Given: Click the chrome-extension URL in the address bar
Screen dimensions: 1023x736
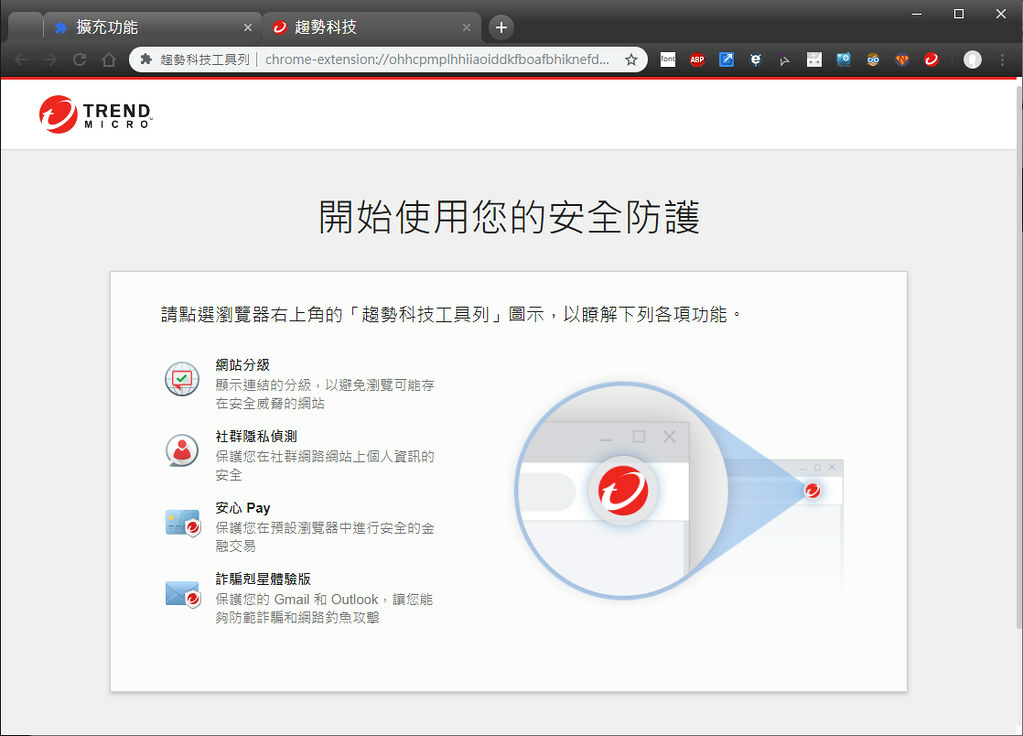Looking at the screenshot, I should pyautogui.click(x=437, y=59).
